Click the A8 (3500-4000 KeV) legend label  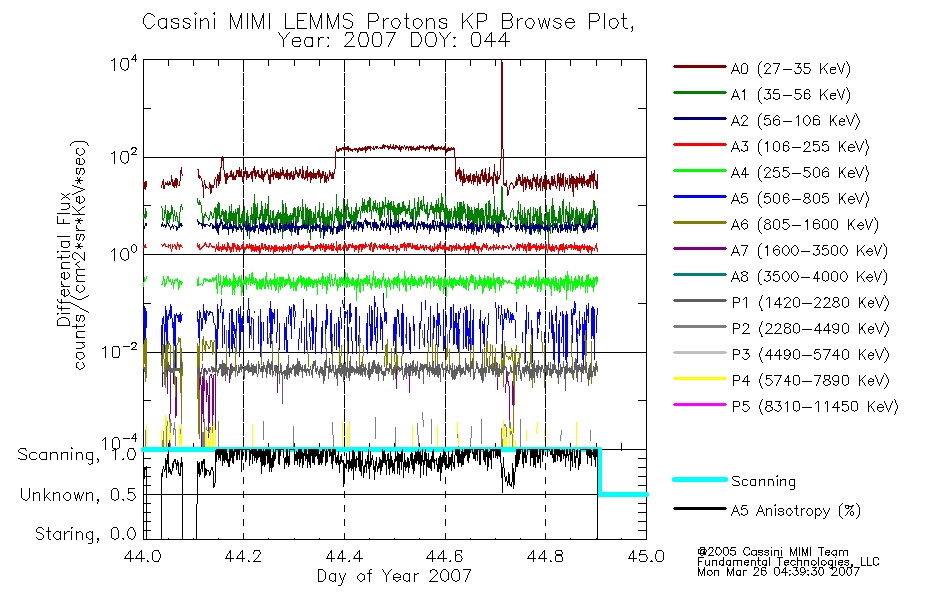tap(809, 278)
